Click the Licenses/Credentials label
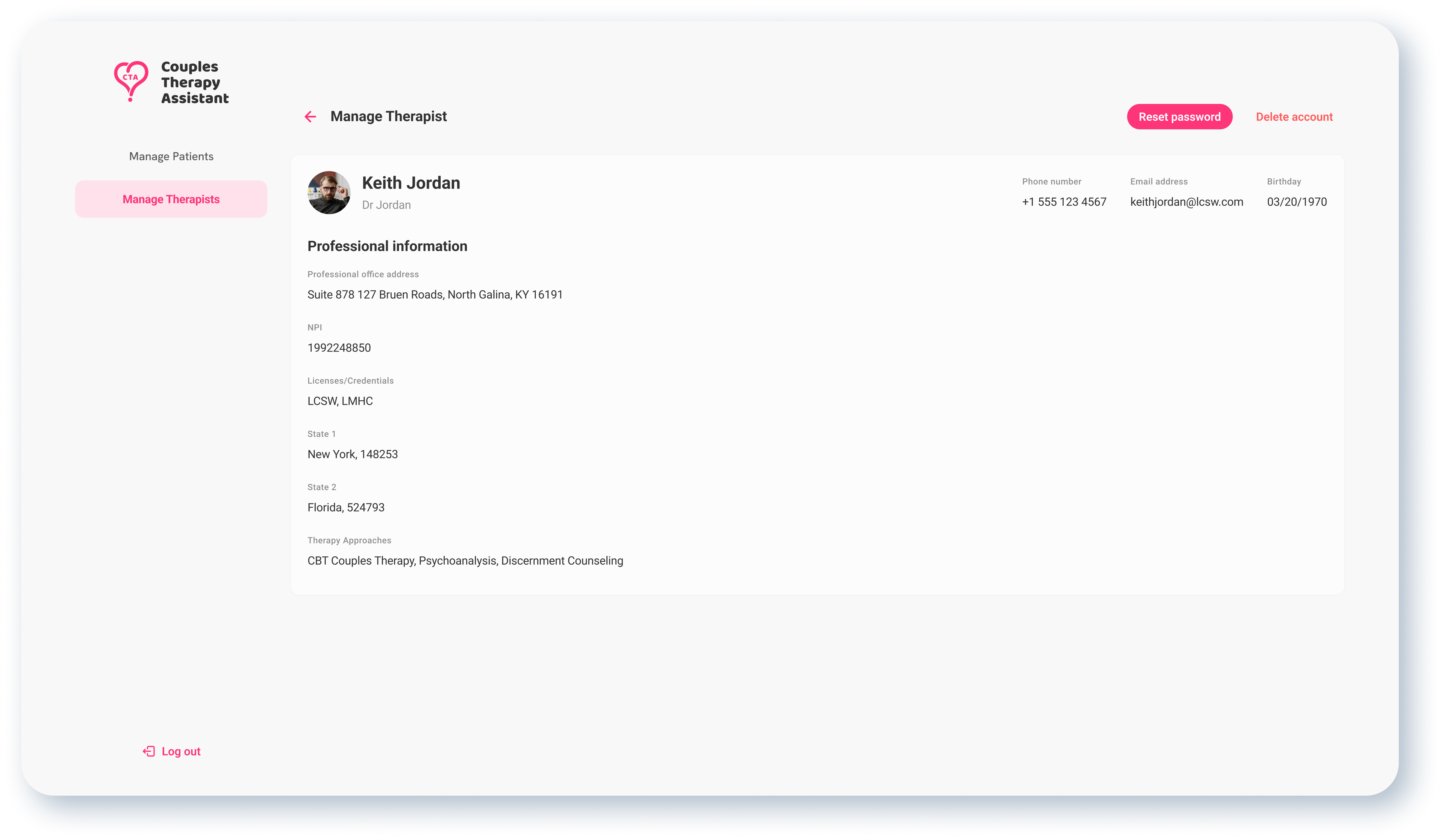The image size is (1443, 840). point(350,380)
